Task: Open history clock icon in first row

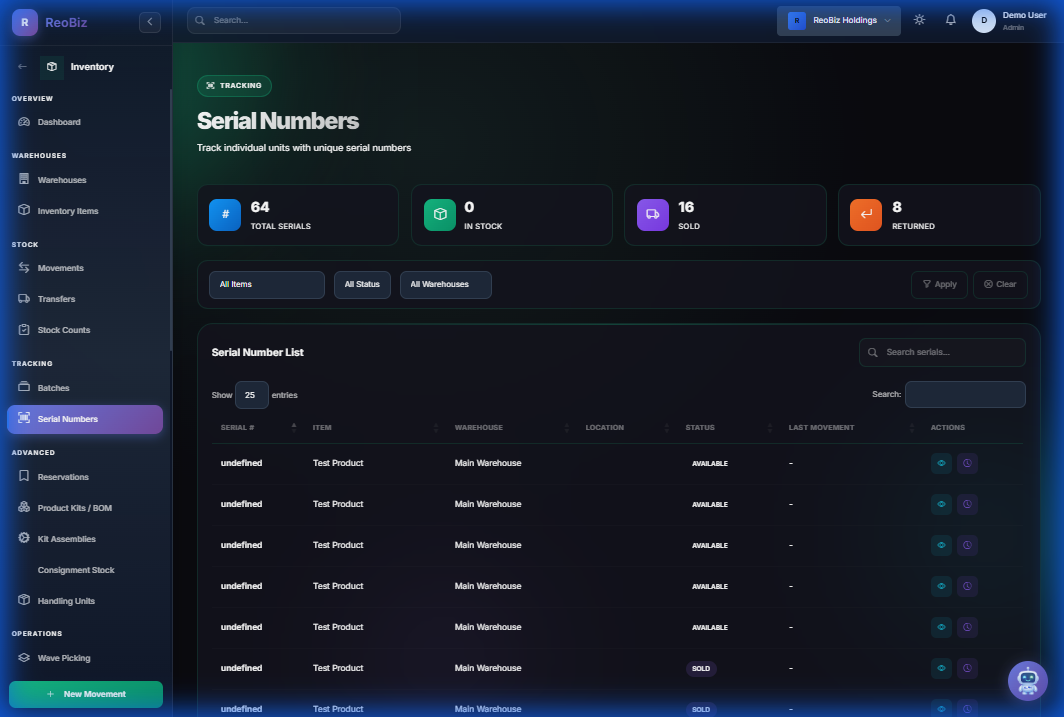Action: click(x=967, y=463)
